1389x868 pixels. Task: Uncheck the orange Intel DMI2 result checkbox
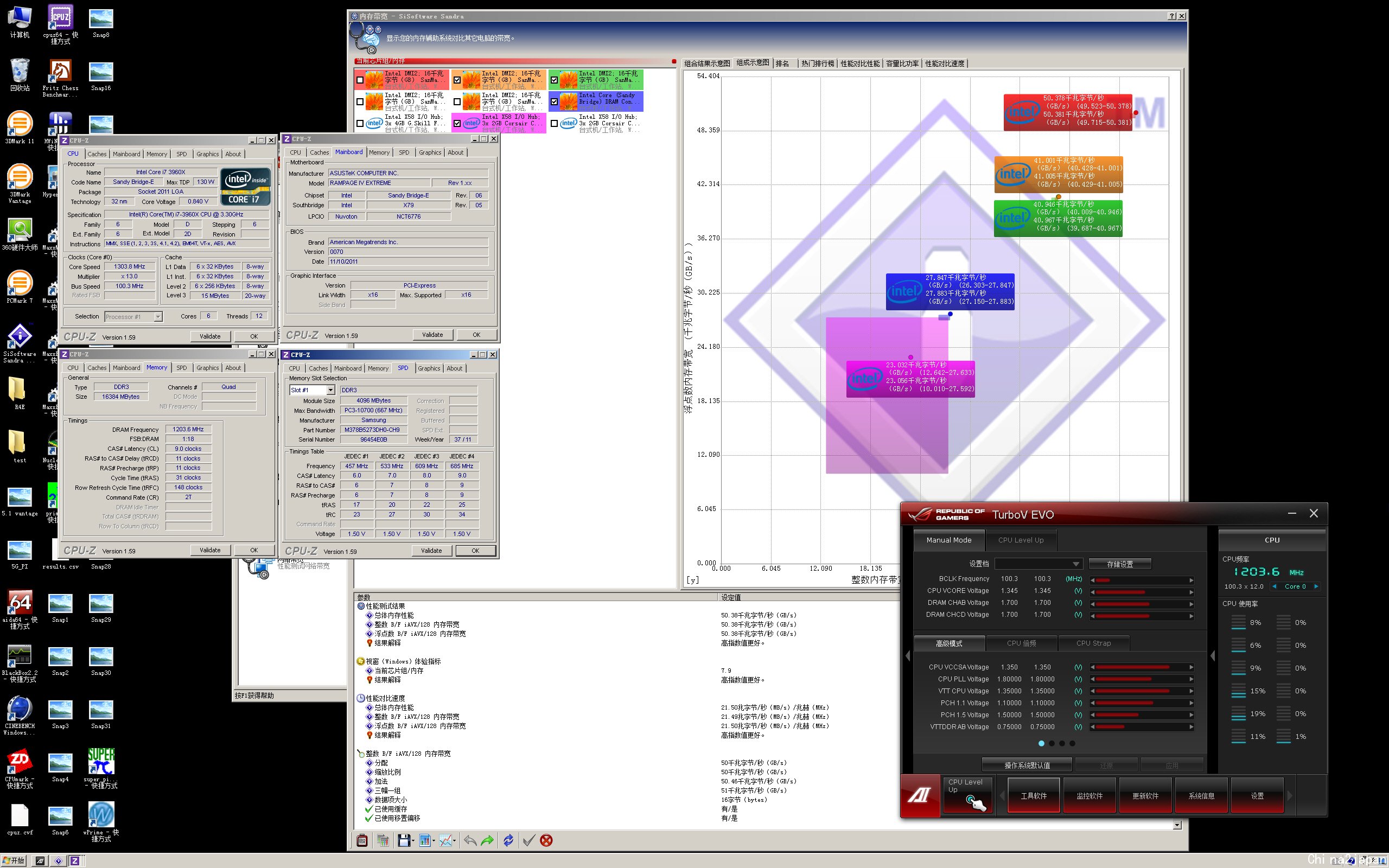click(x=457, y=80)
